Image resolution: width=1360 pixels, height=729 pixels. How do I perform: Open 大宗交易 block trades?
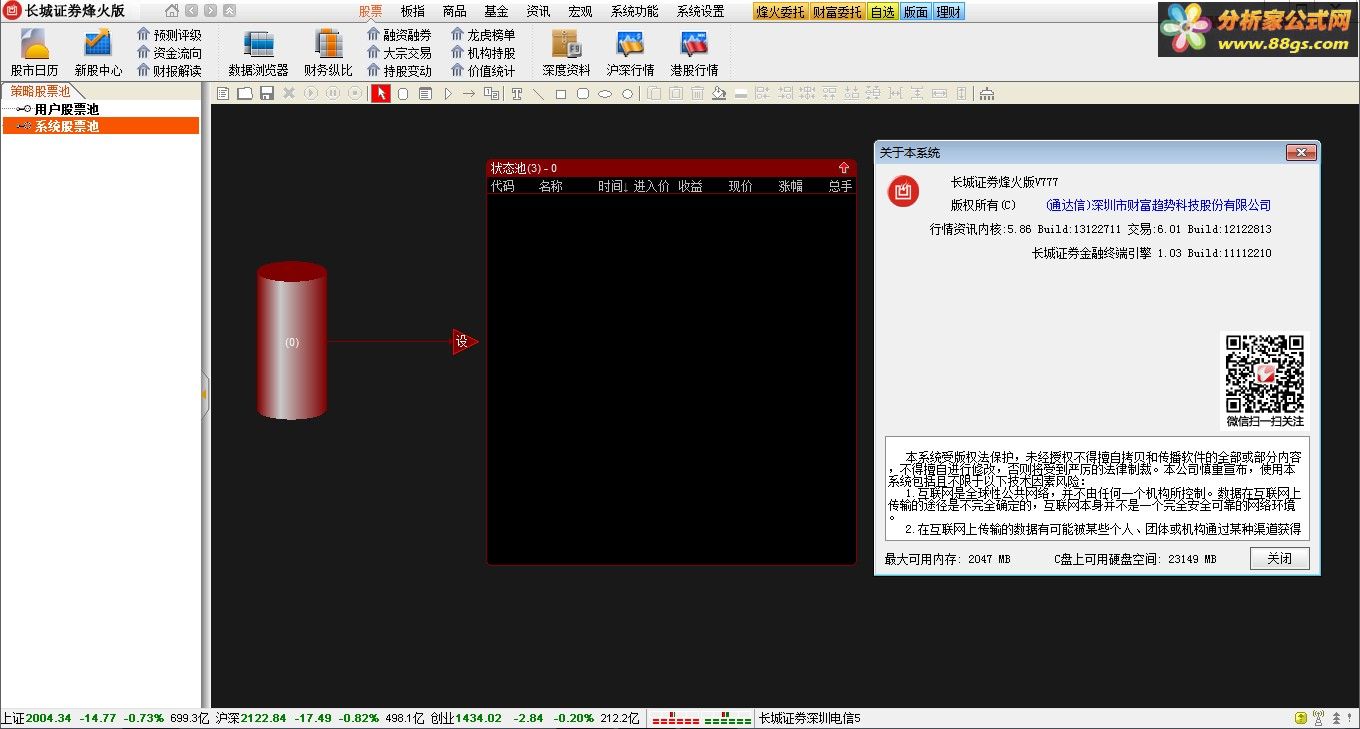(x=398, y=53)
